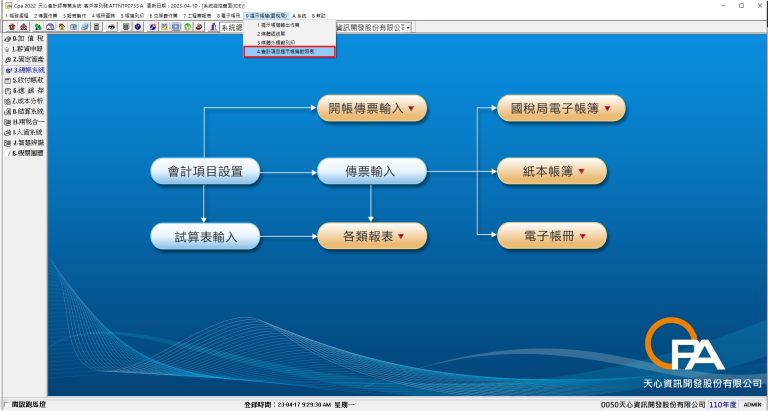
Task: Click the 試算表輸入 button
Action: click(x=204, y=236)
